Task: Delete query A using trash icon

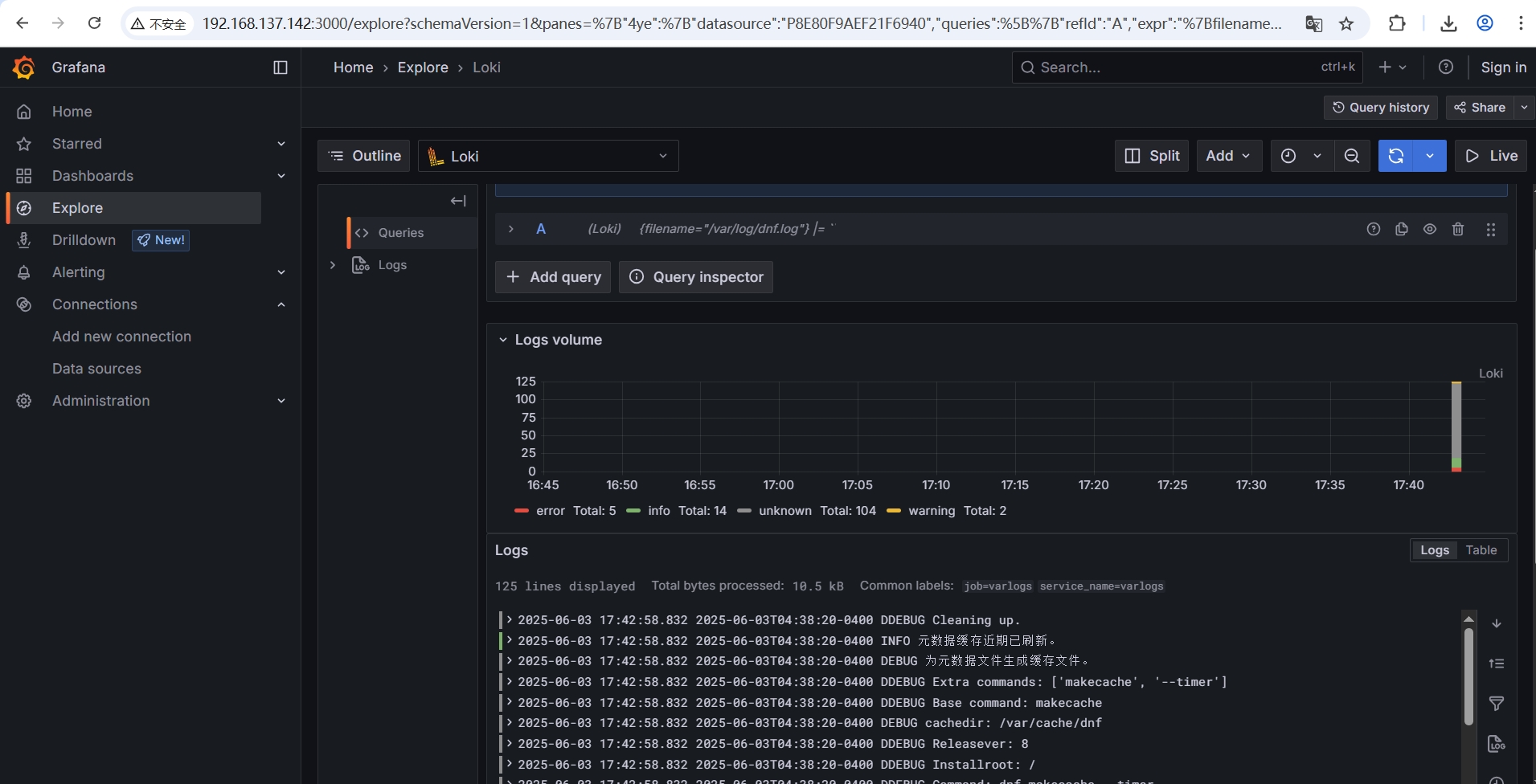Action: (x=1458, y=229)
